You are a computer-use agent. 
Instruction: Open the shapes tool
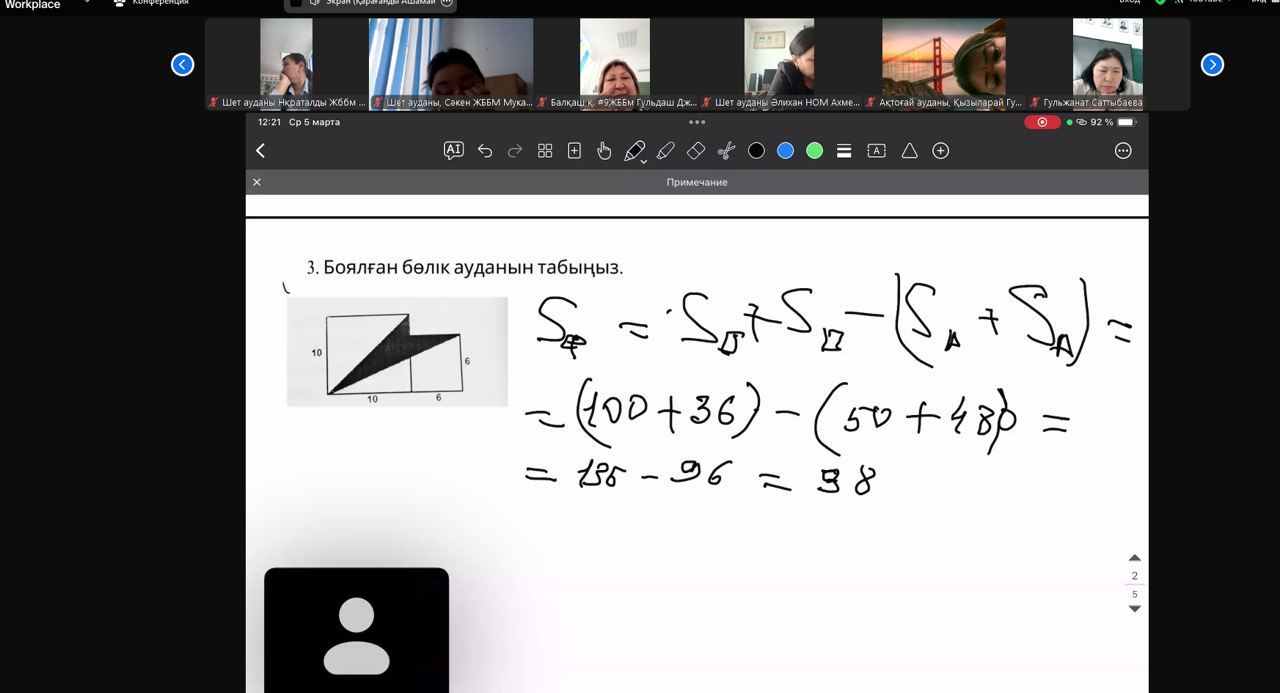909,151
